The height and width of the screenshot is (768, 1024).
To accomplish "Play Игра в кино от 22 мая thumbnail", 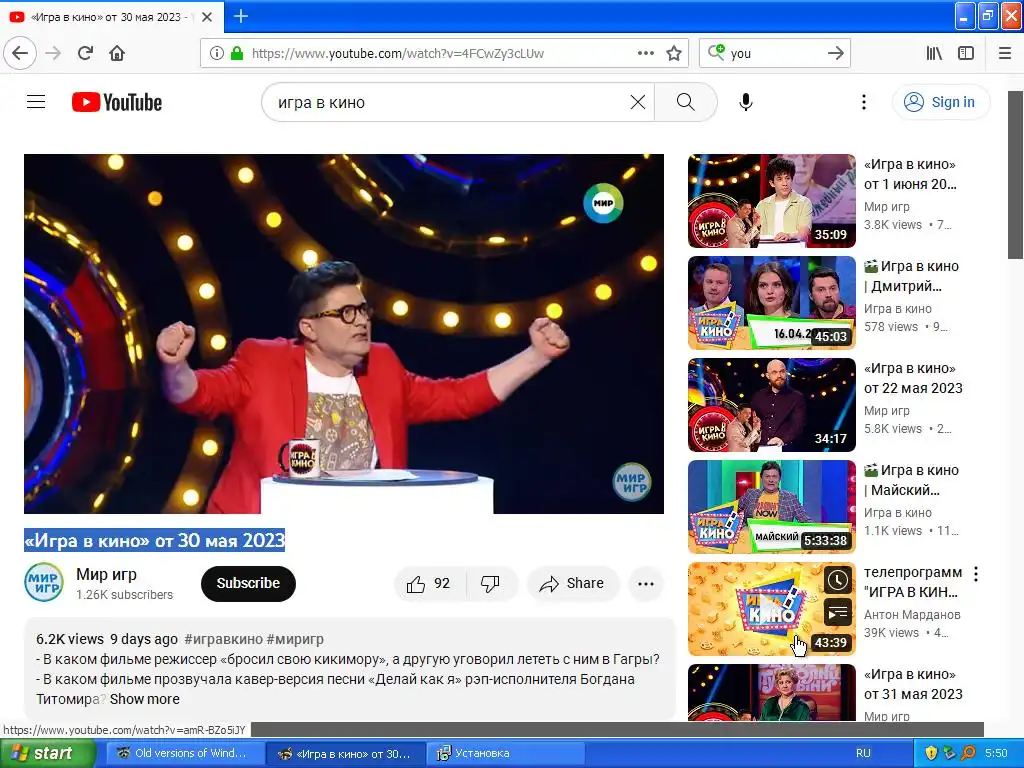I will point(771,404).
